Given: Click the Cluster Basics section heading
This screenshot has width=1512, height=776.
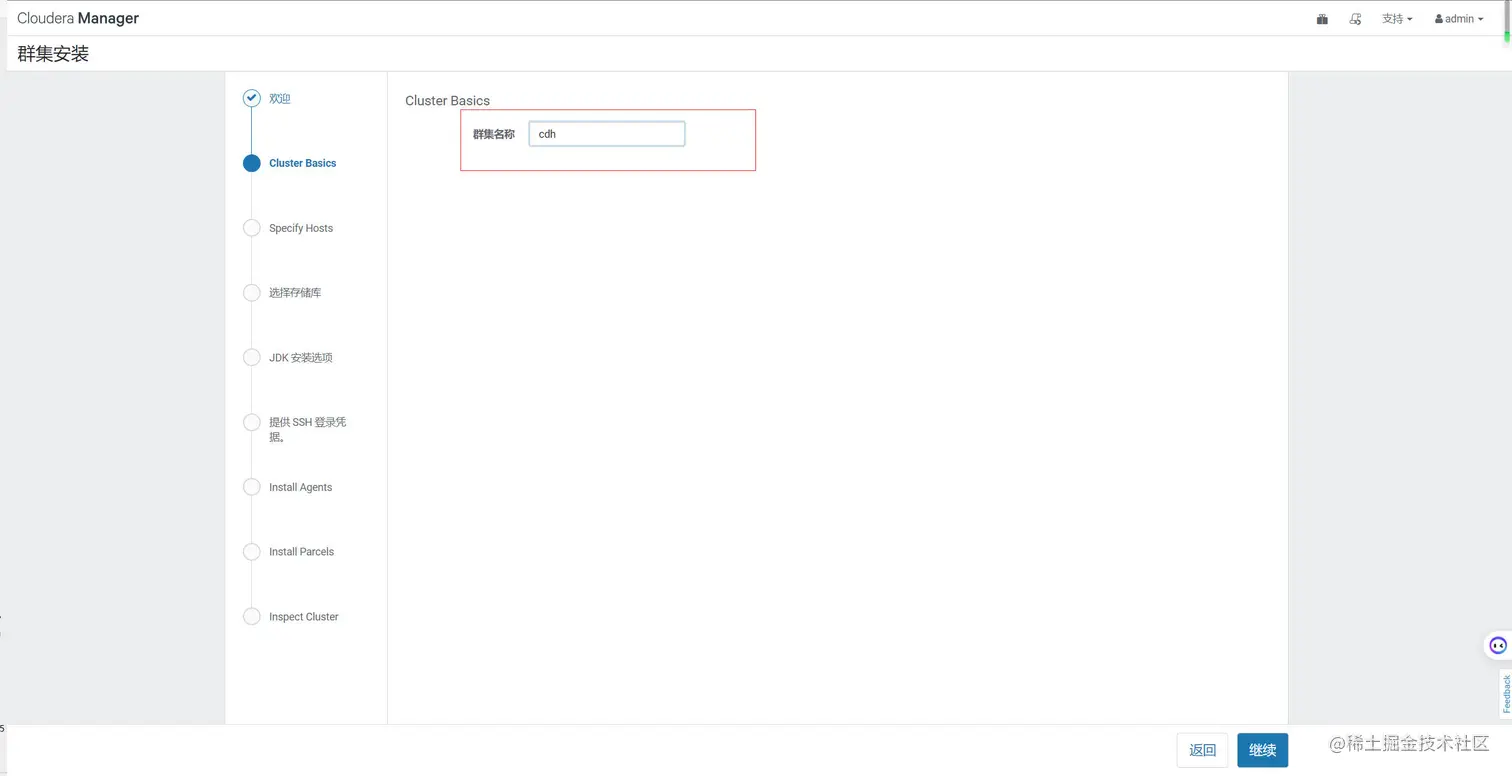Looking at the screenshot, I should coord(447,101).
